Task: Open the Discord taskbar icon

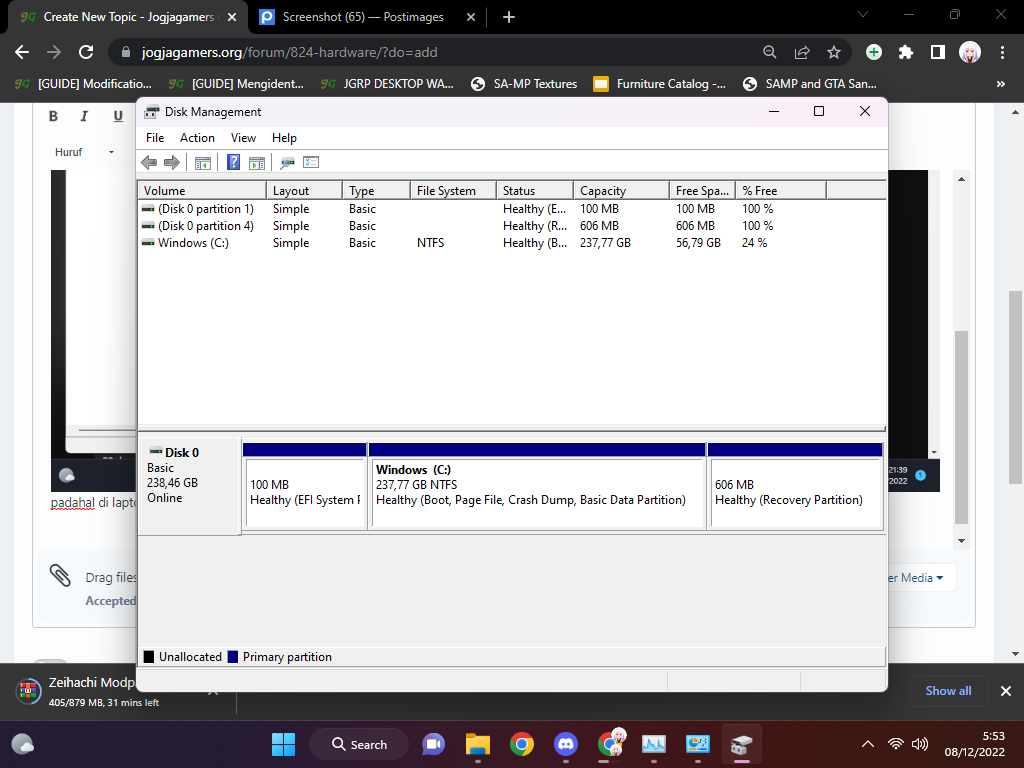Action: tap(566, 744)
